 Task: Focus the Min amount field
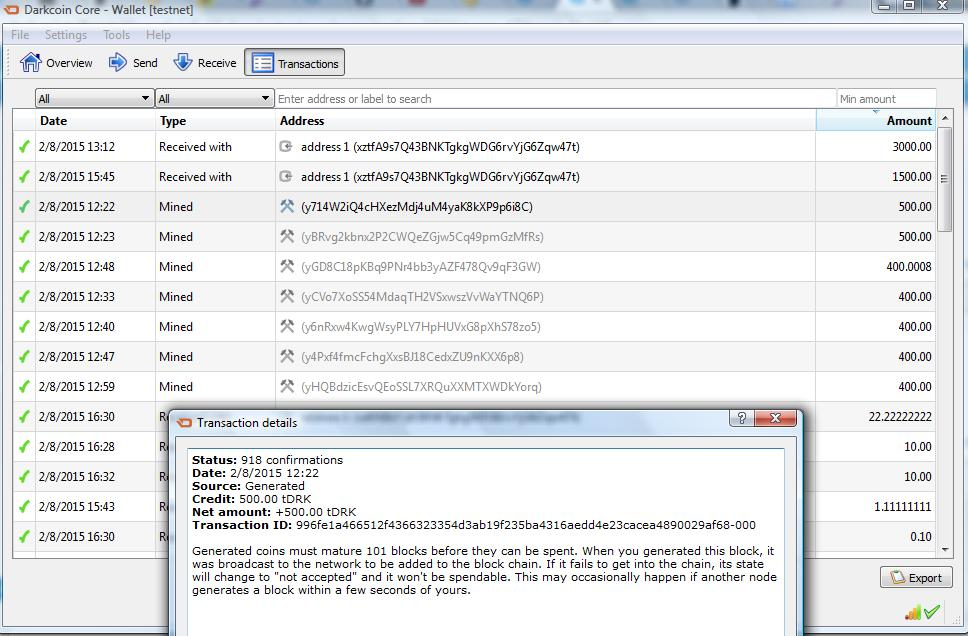[x=886, y=99]
